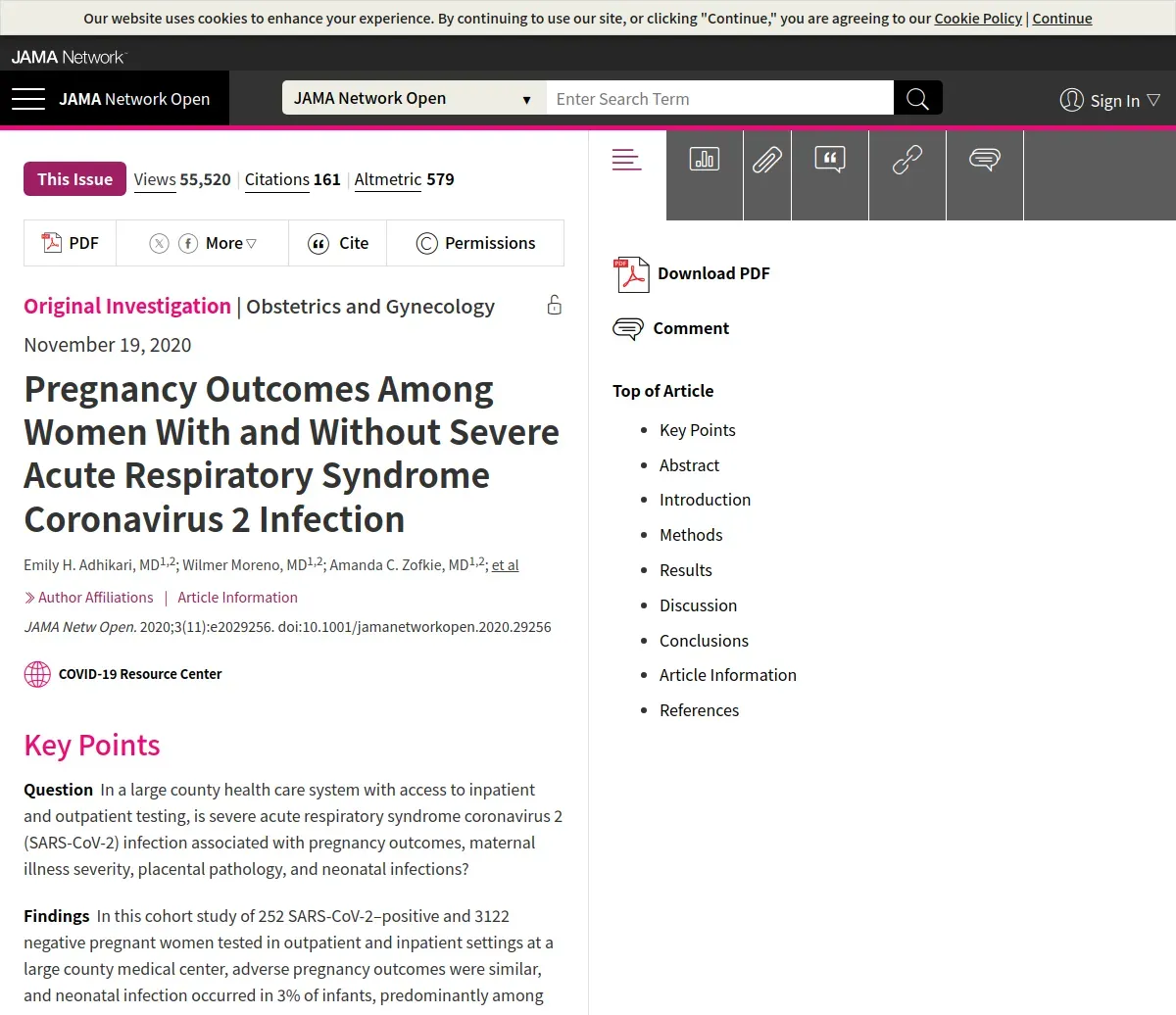Expand the Sign In dropdown arrow
The width and height of the screenshot is (1176, 1015).
(x=1153, y=100)
